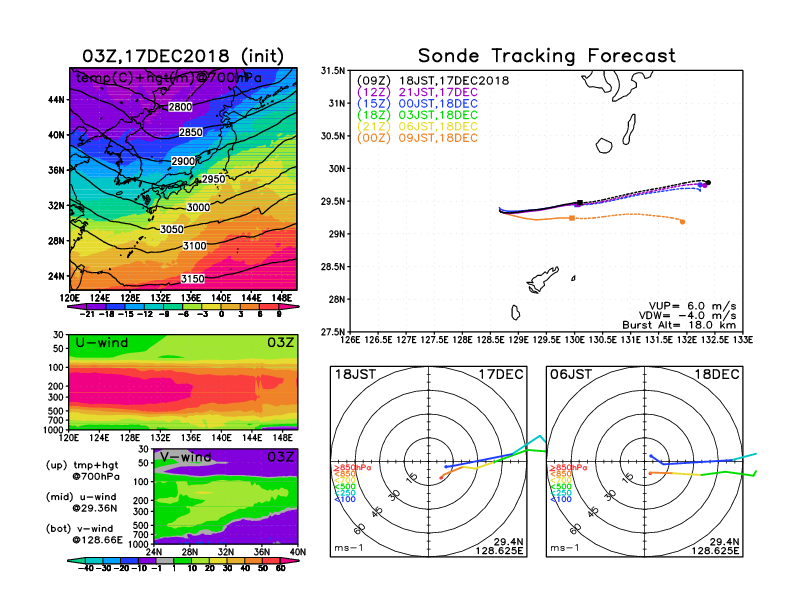Image resolution: width=792 pixels, height=612 pixels.
Task: Click the Sonde Tracking Forecast title
Action: [x=546, y=56]
